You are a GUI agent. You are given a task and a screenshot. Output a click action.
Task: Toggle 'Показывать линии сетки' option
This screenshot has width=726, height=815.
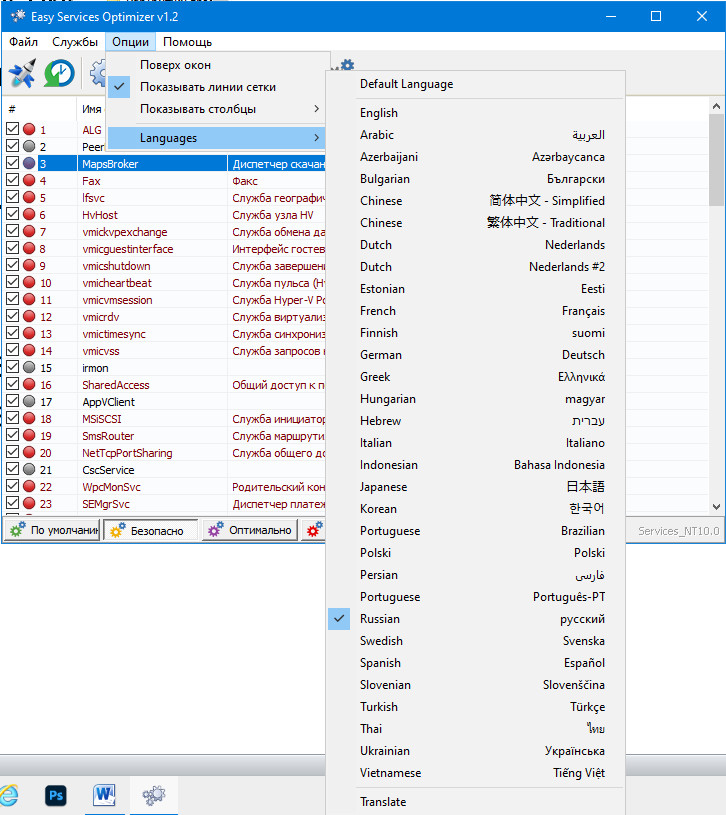tap(216, 87)
